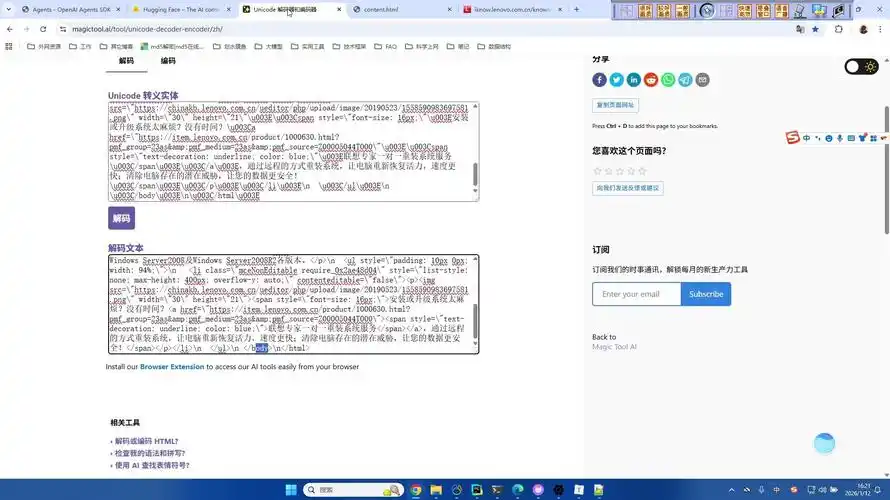Switch to the 编码 tab
Viewport: 890px width, 500px height.
click(x=168, y=61)
